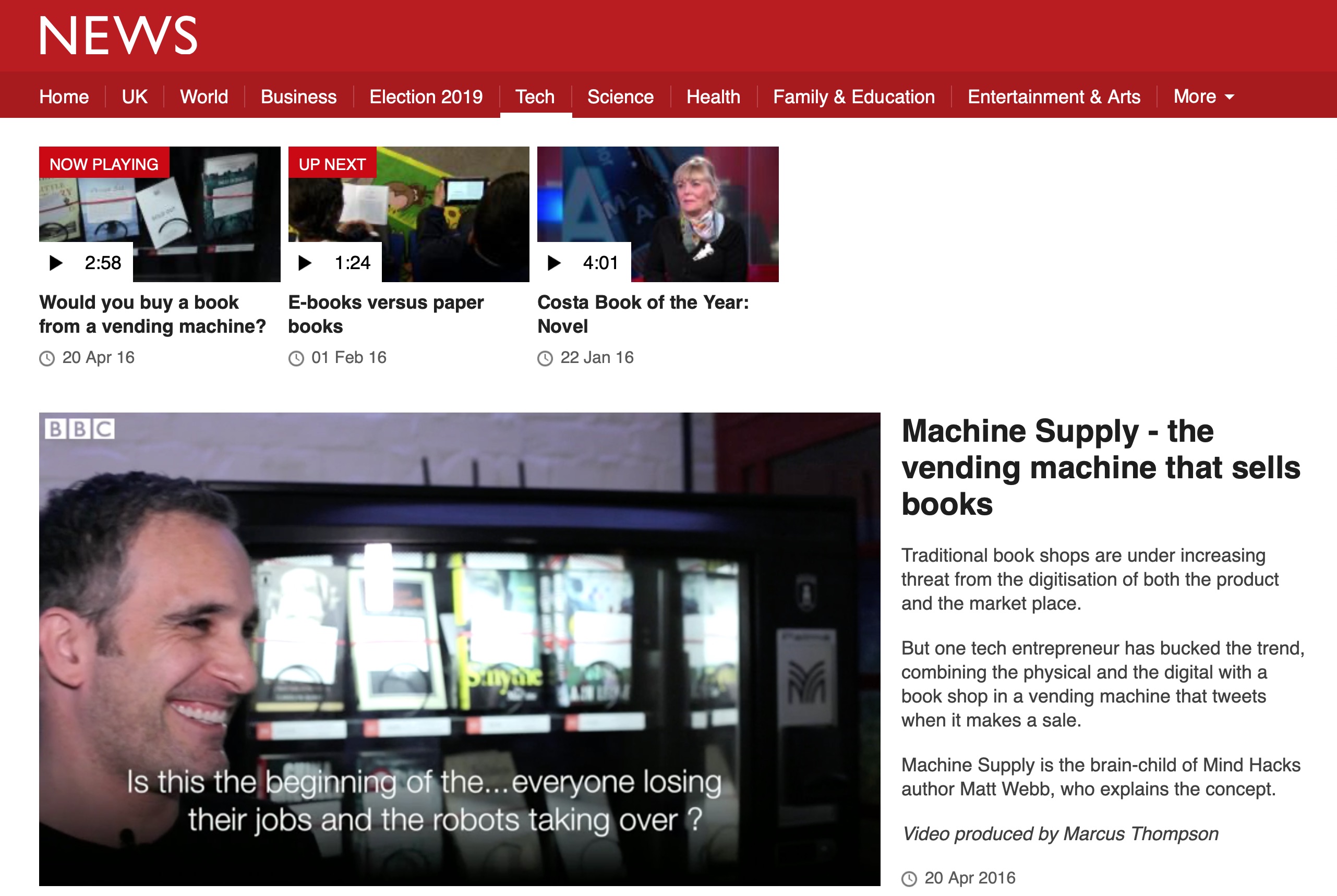Click 'Video produced by Marcus Thompson' text
This screenshot has width=1337, height=896.
1060,834
